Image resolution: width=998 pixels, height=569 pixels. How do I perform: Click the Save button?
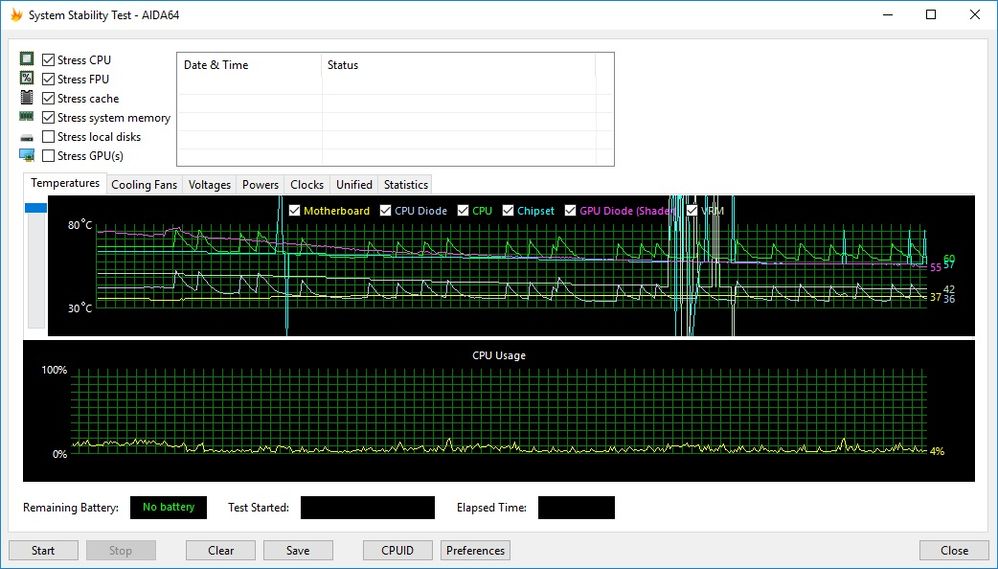point(298,551)
